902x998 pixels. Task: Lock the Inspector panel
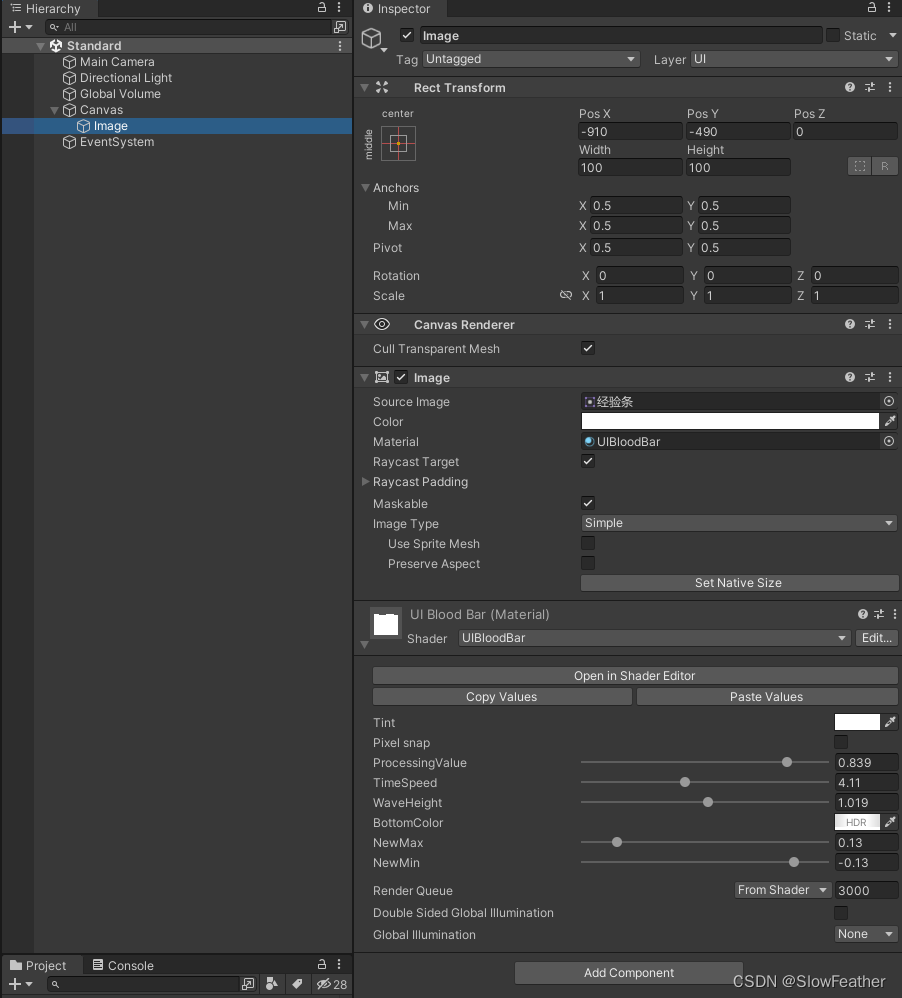pos(872,8)
